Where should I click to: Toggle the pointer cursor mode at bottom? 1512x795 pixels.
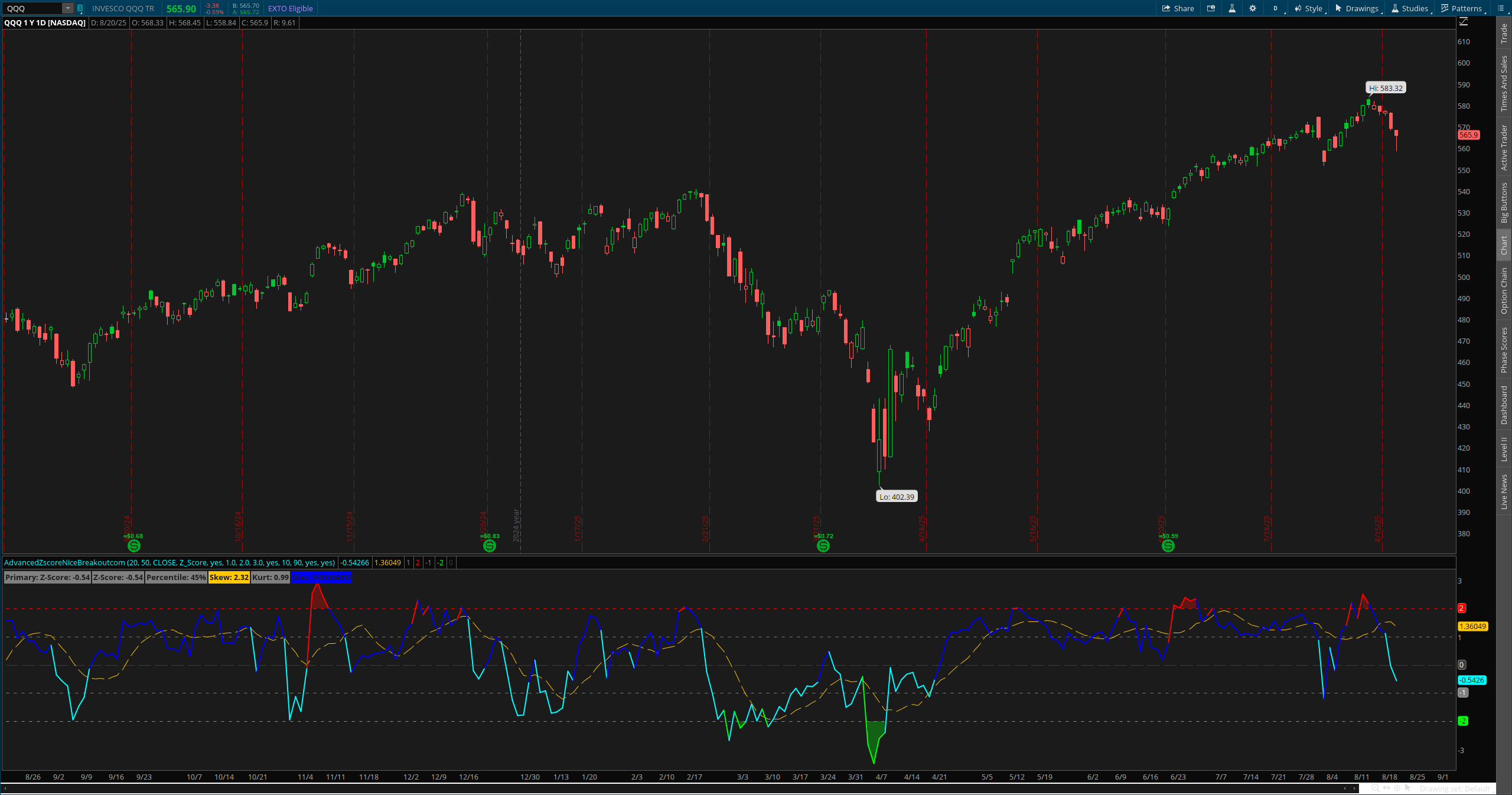click(1408, 788)
